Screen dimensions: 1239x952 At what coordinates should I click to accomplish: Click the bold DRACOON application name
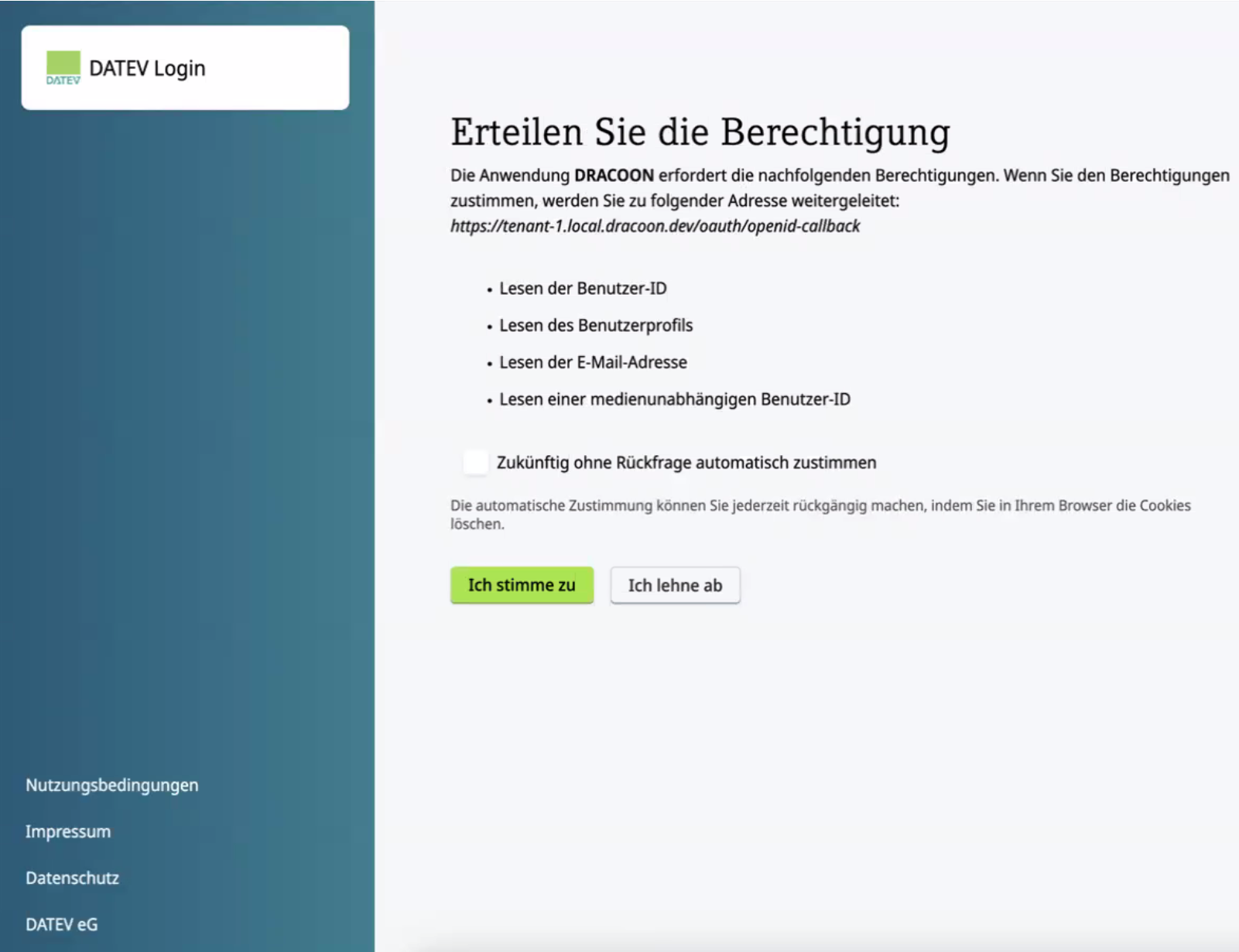coord(614,176)
